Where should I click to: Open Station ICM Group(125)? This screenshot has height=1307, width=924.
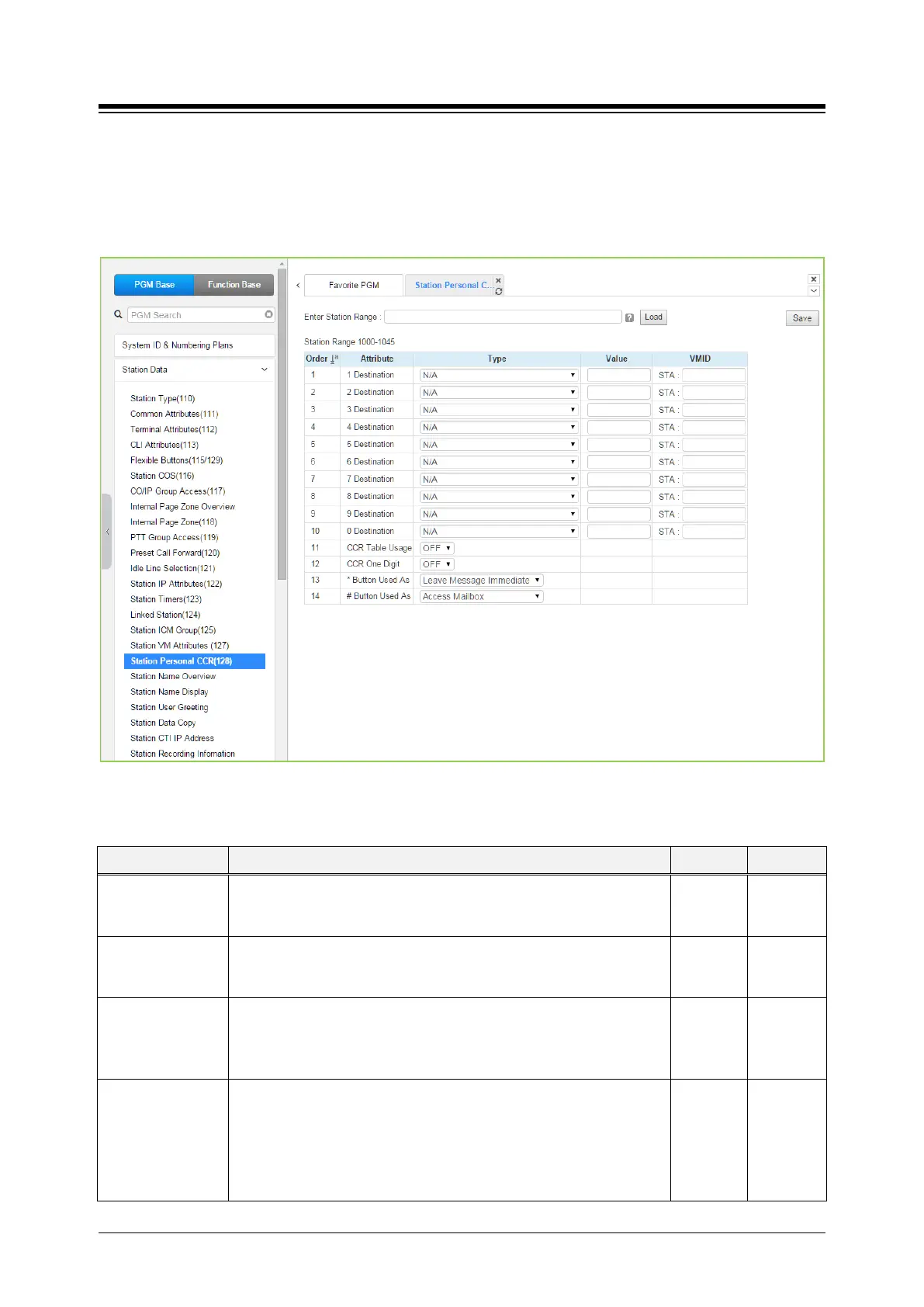click(172, 630)
